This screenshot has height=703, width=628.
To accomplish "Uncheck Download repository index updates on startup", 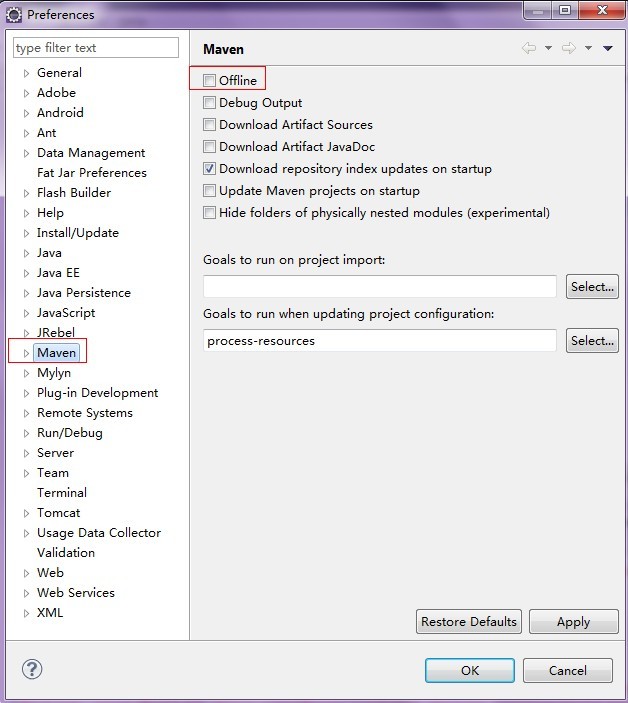I will (209, 169).
